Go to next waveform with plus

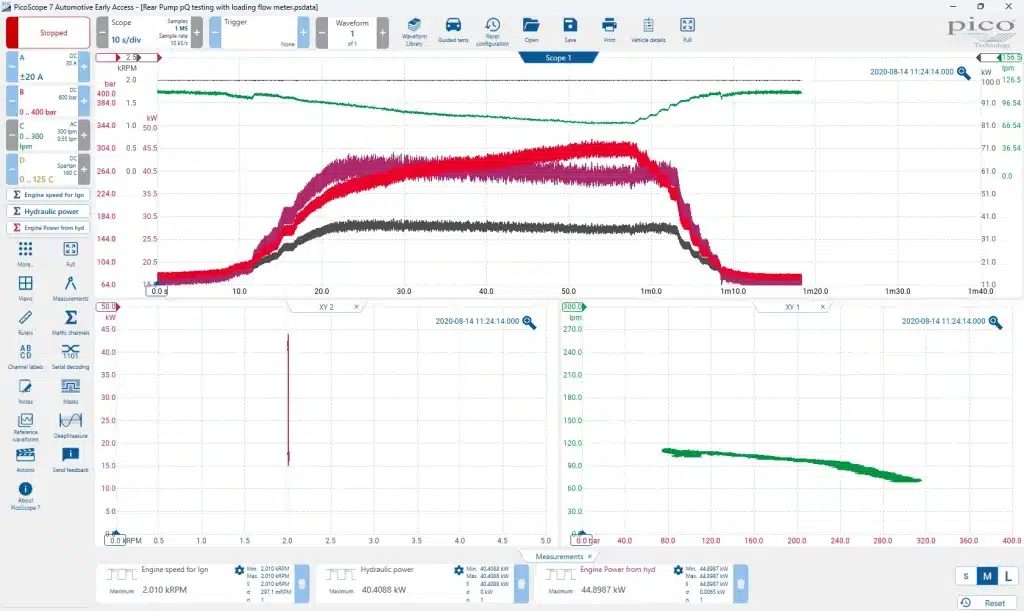click(x=383, y=33)
